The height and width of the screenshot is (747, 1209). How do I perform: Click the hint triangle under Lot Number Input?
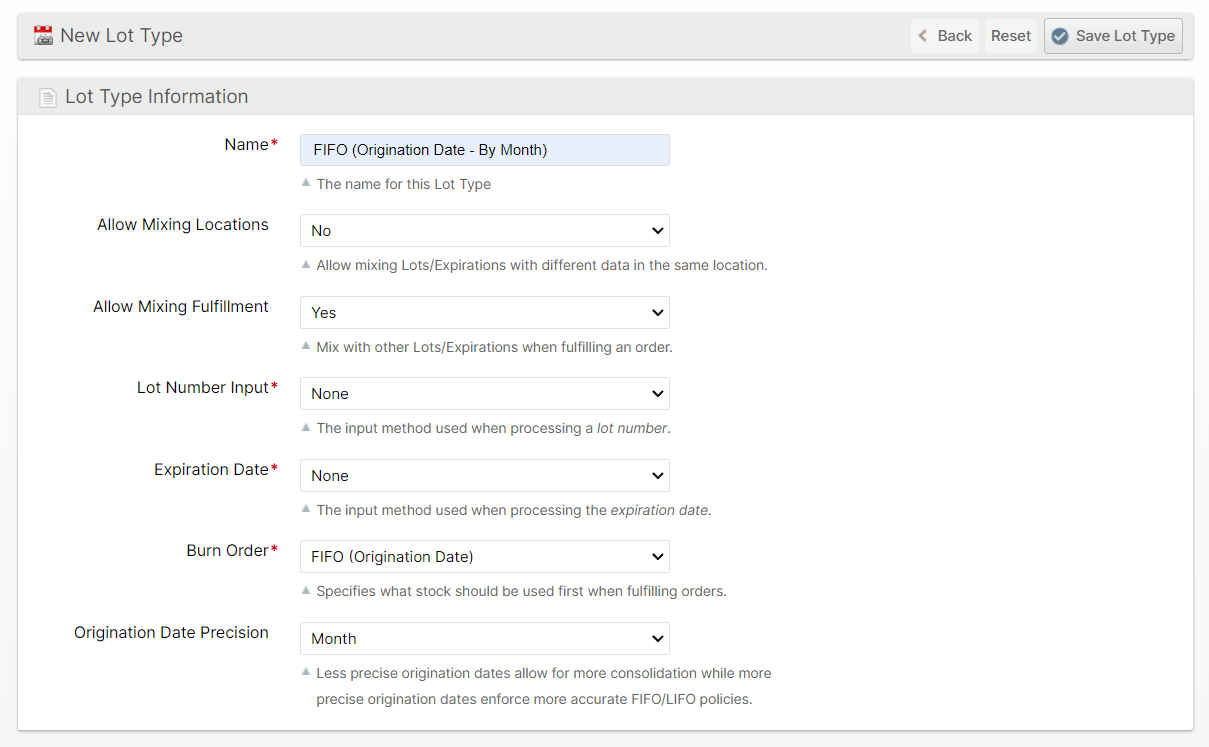coord(307,427)
